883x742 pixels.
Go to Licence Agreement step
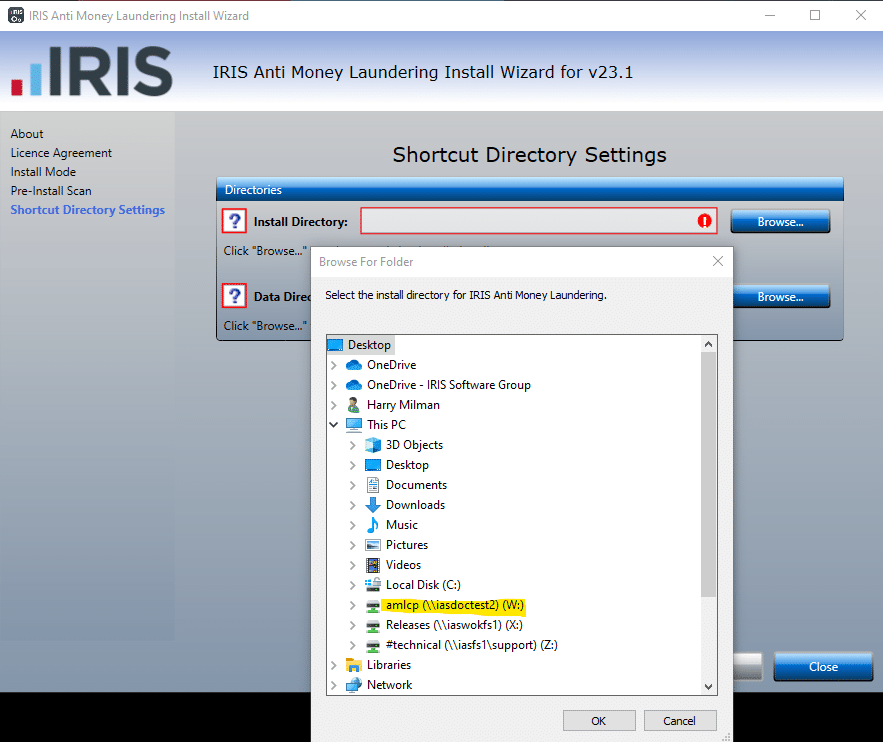pos(61,153)
